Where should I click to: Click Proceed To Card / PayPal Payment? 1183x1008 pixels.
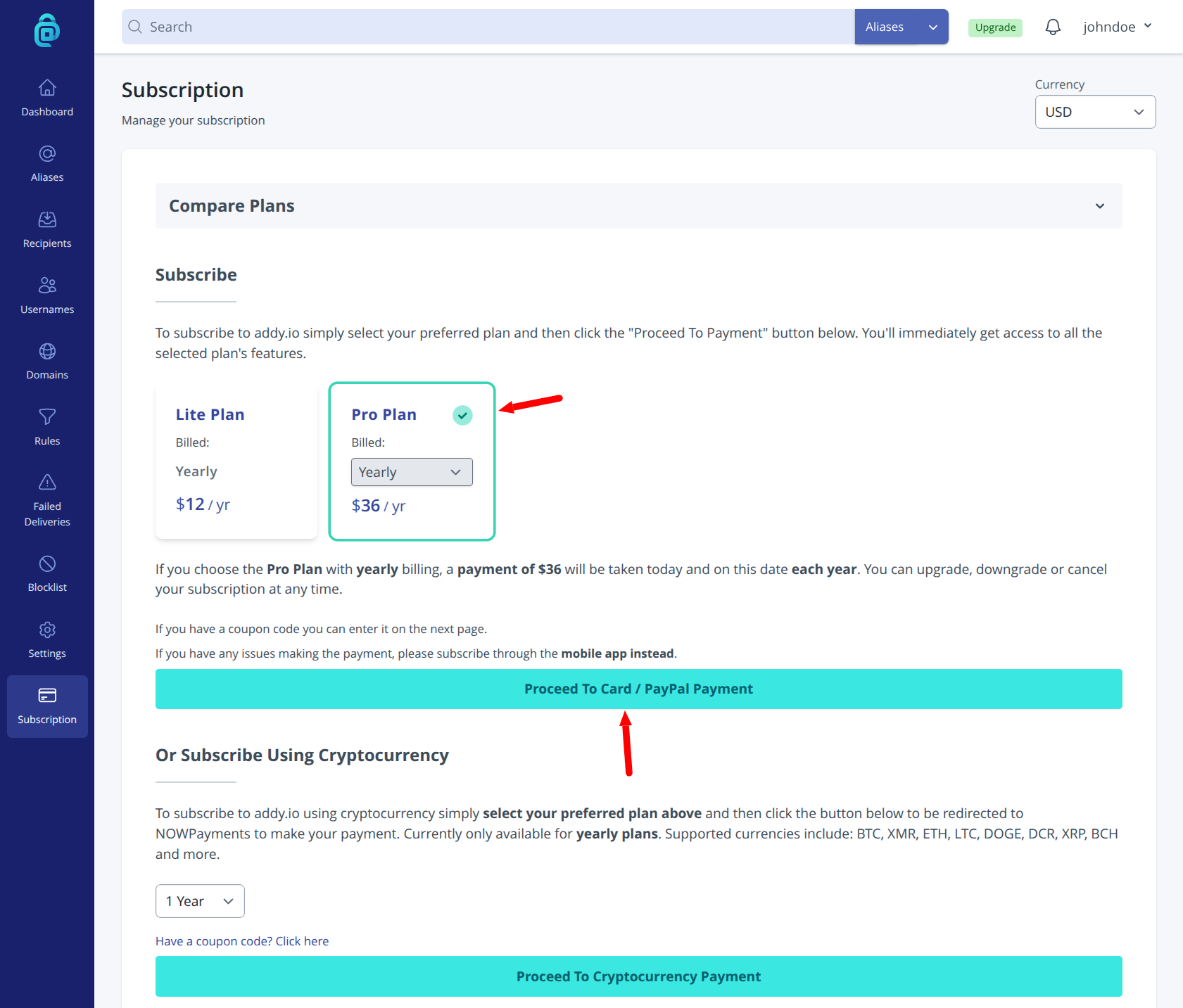638,689
